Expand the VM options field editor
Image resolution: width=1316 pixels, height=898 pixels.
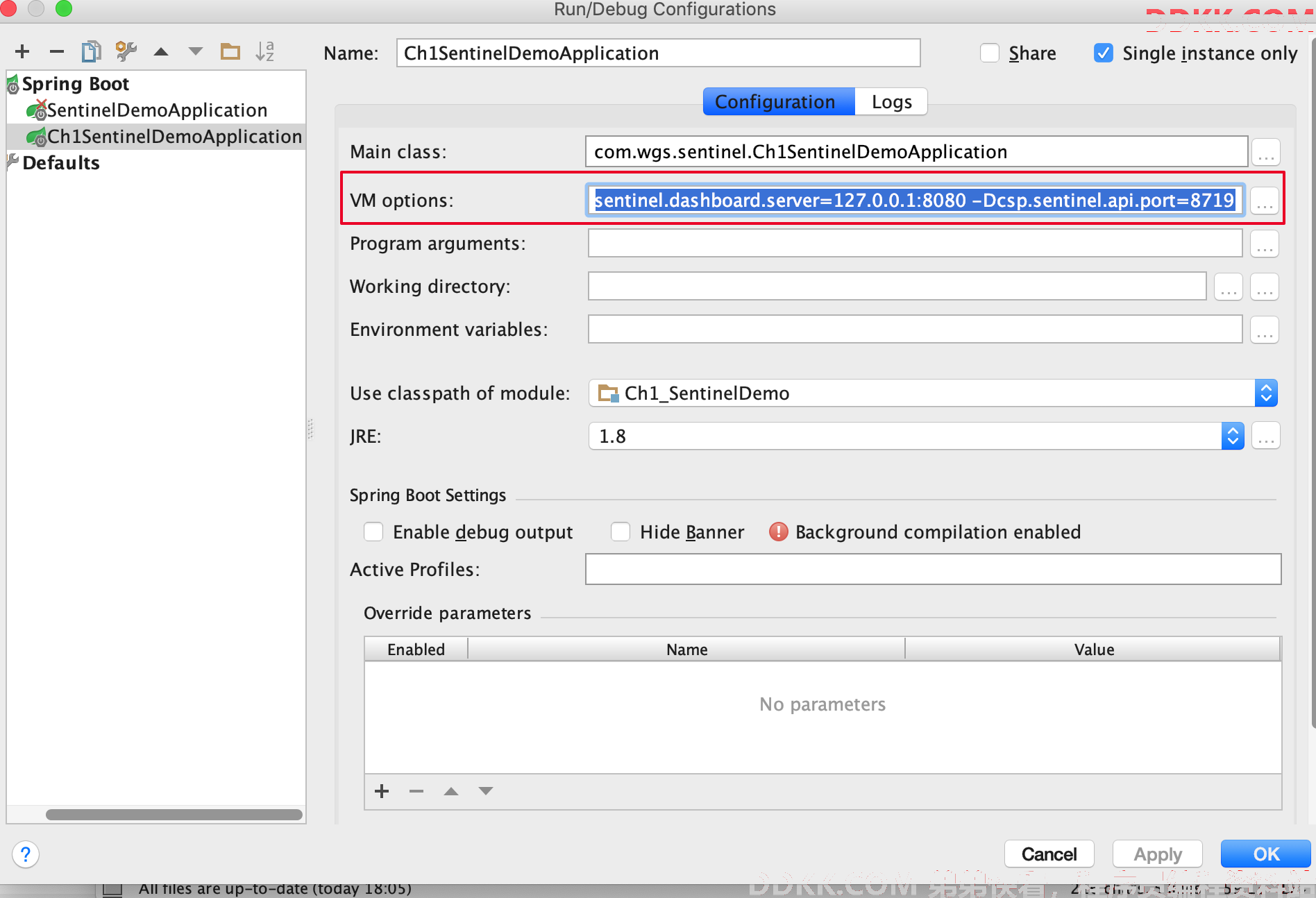pos(1265,201)
